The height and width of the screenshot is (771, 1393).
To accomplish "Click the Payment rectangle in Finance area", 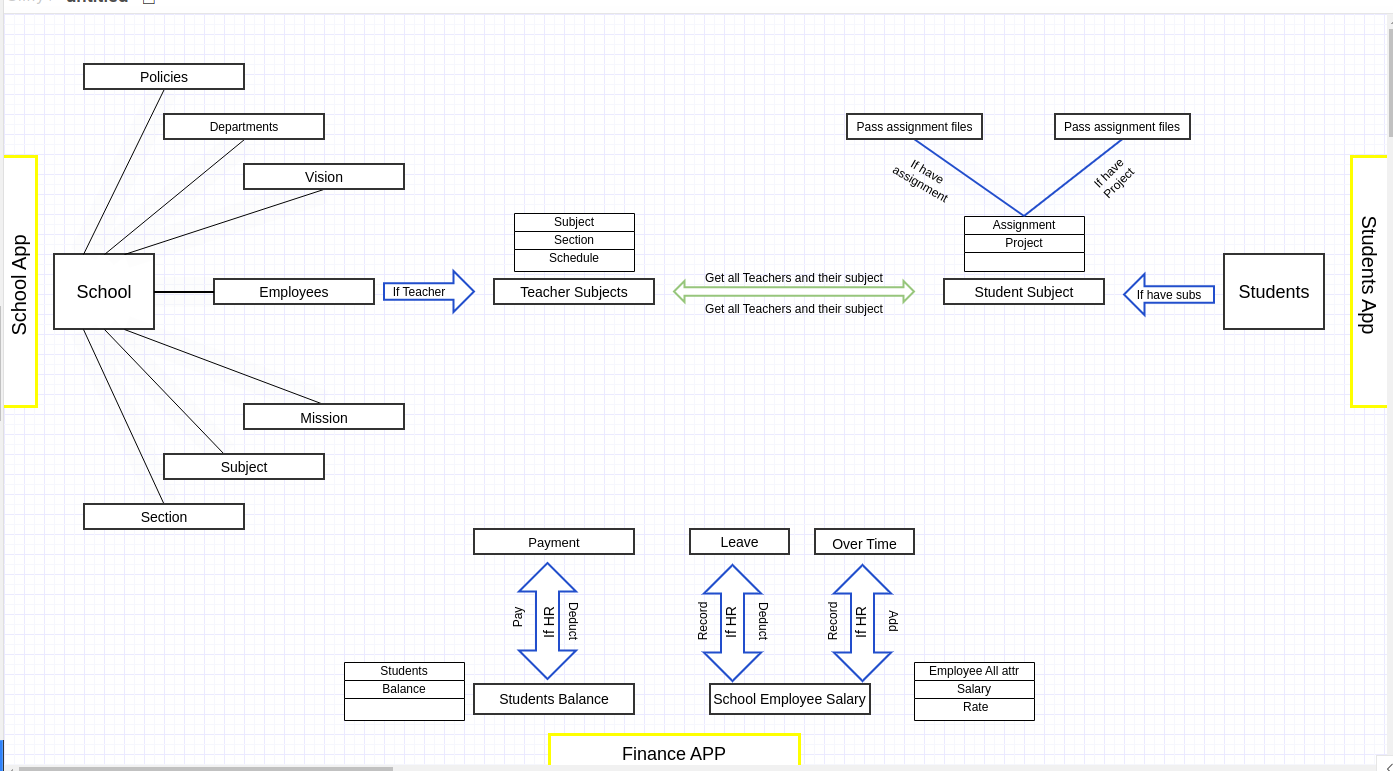I will [x=553, y=541].
